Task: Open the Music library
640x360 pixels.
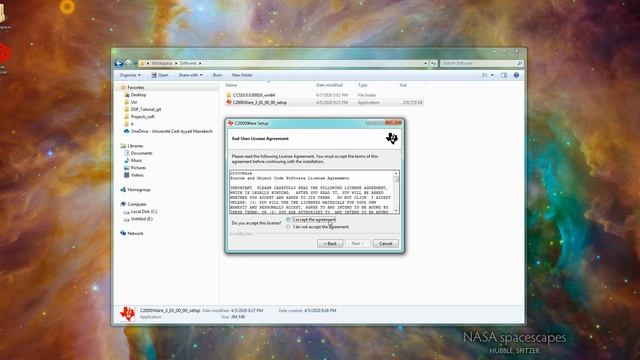Action: pyautogui.click(x=136, y=160)
